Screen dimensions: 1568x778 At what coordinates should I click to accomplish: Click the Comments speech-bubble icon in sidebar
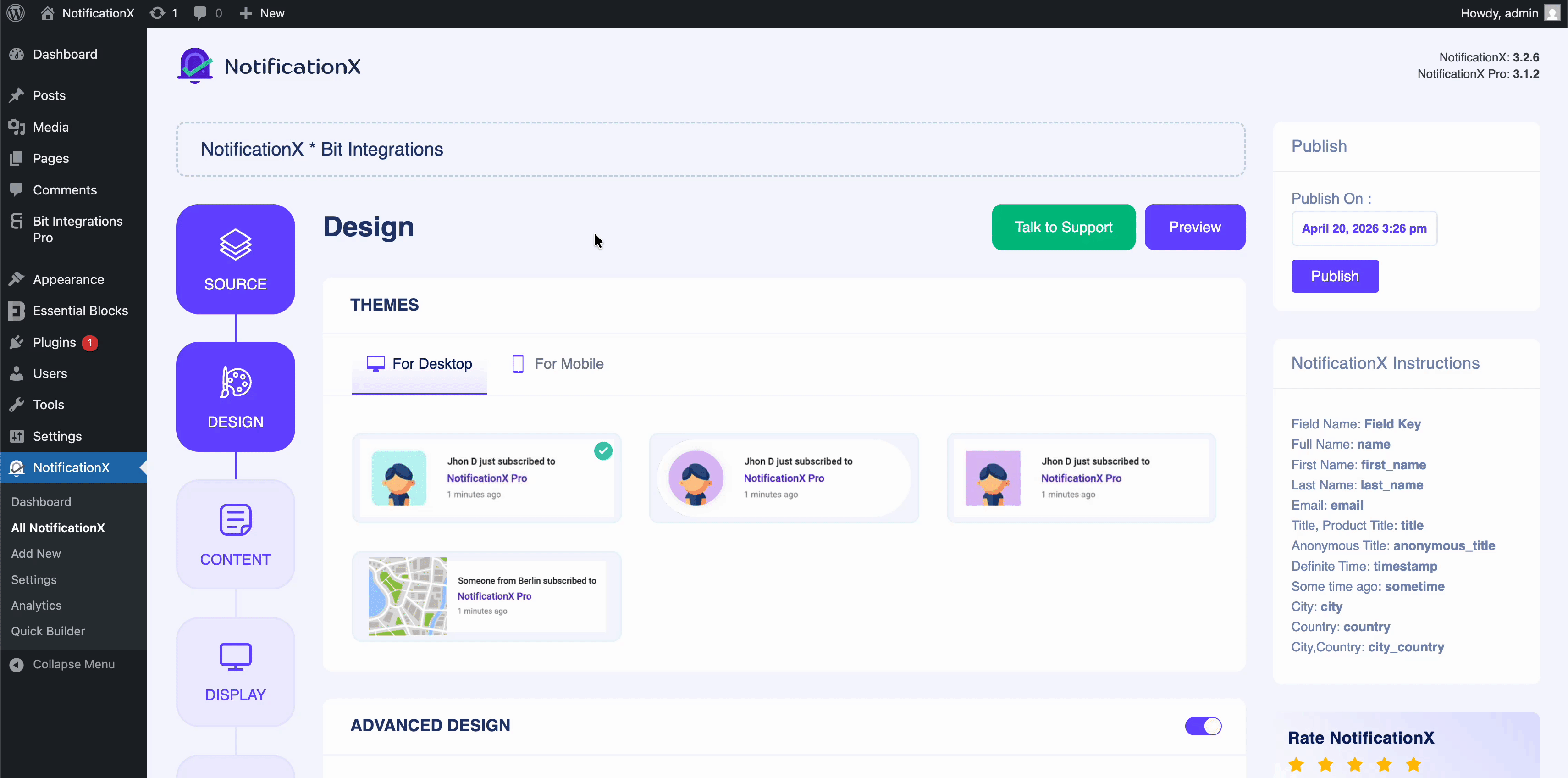pyautogui.click(x=17, y=189)
